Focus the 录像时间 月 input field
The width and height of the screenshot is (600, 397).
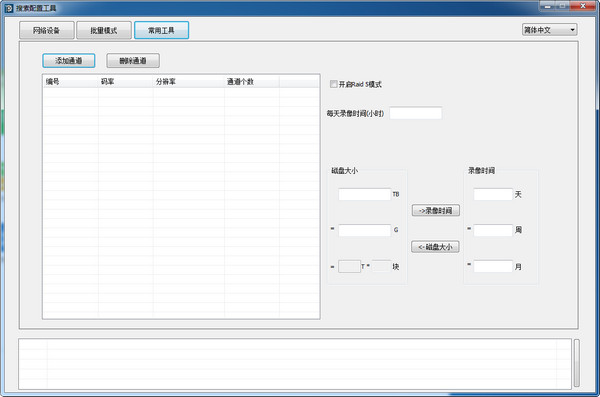(x=493, y=266)
